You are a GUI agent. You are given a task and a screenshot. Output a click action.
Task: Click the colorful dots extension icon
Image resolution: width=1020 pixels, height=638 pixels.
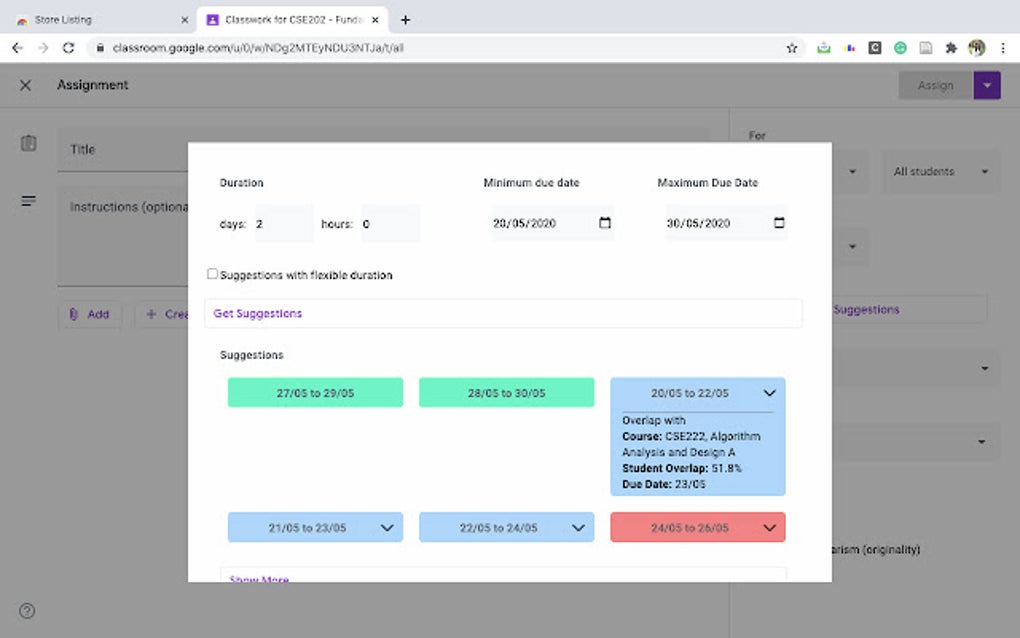849,47
